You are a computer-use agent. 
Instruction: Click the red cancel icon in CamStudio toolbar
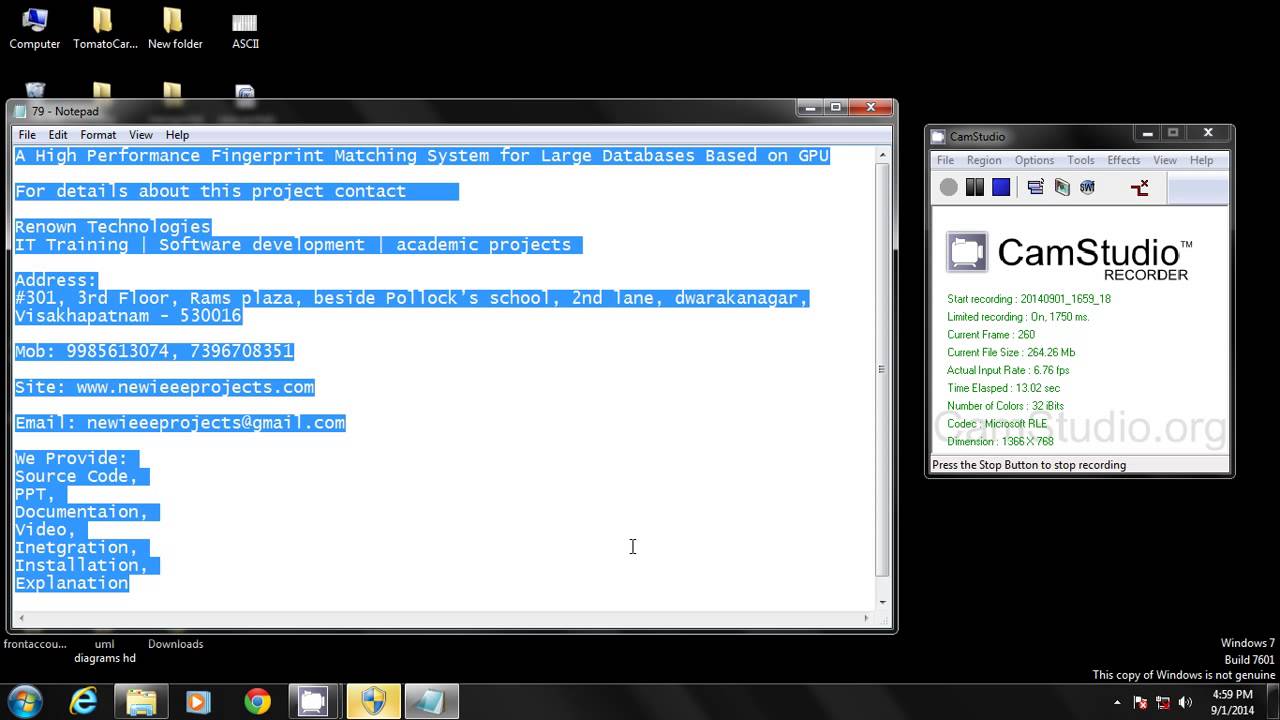point(1139,187)
